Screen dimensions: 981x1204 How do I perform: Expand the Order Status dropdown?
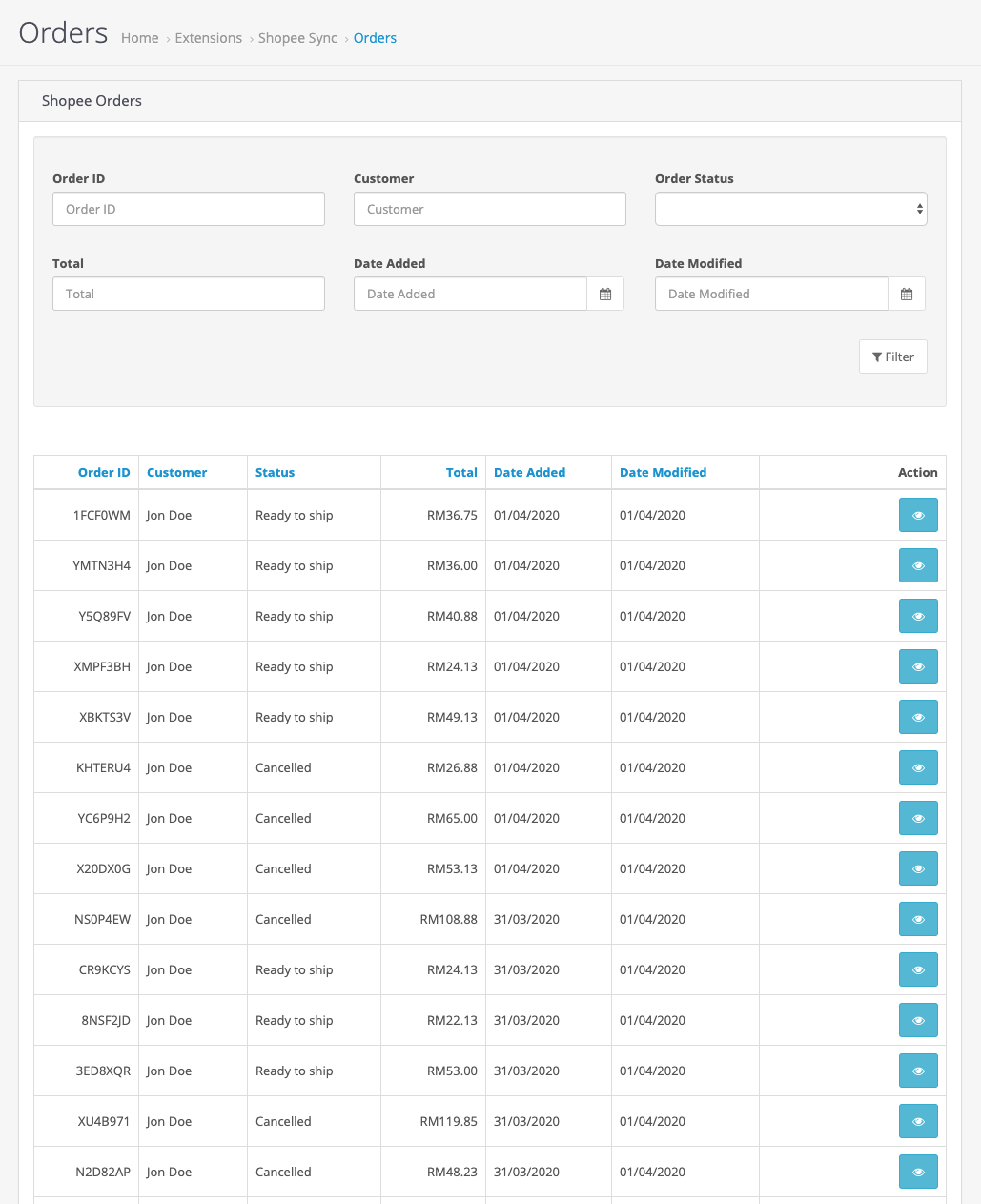(790, 209)
